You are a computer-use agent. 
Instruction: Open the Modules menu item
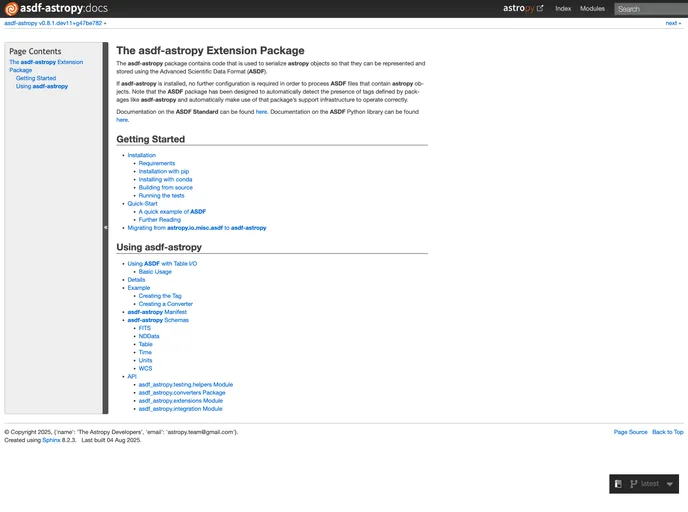coord(592,8)
